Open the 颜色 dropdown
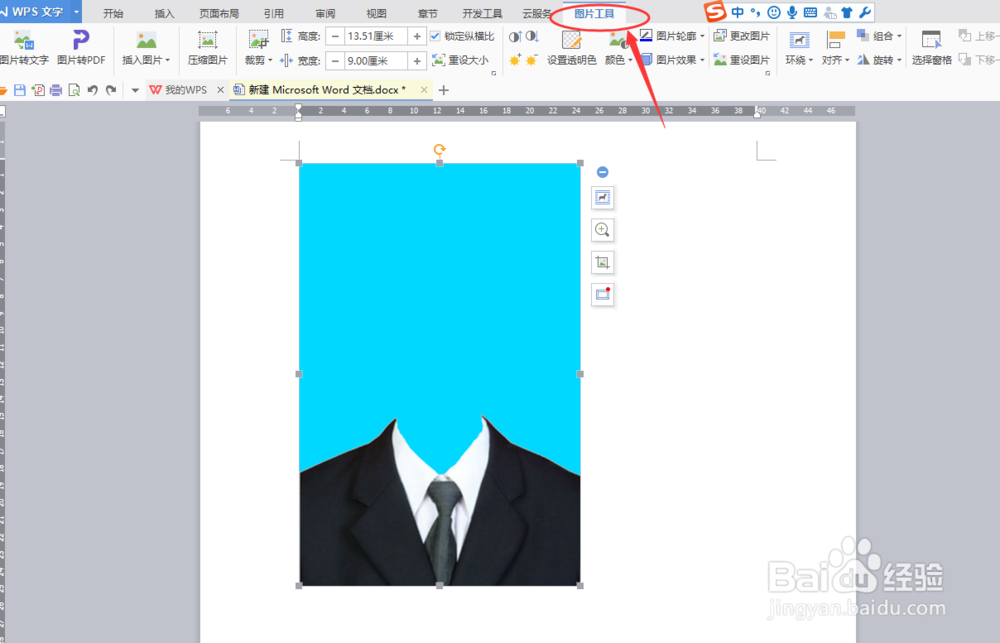 pos(618,60)
